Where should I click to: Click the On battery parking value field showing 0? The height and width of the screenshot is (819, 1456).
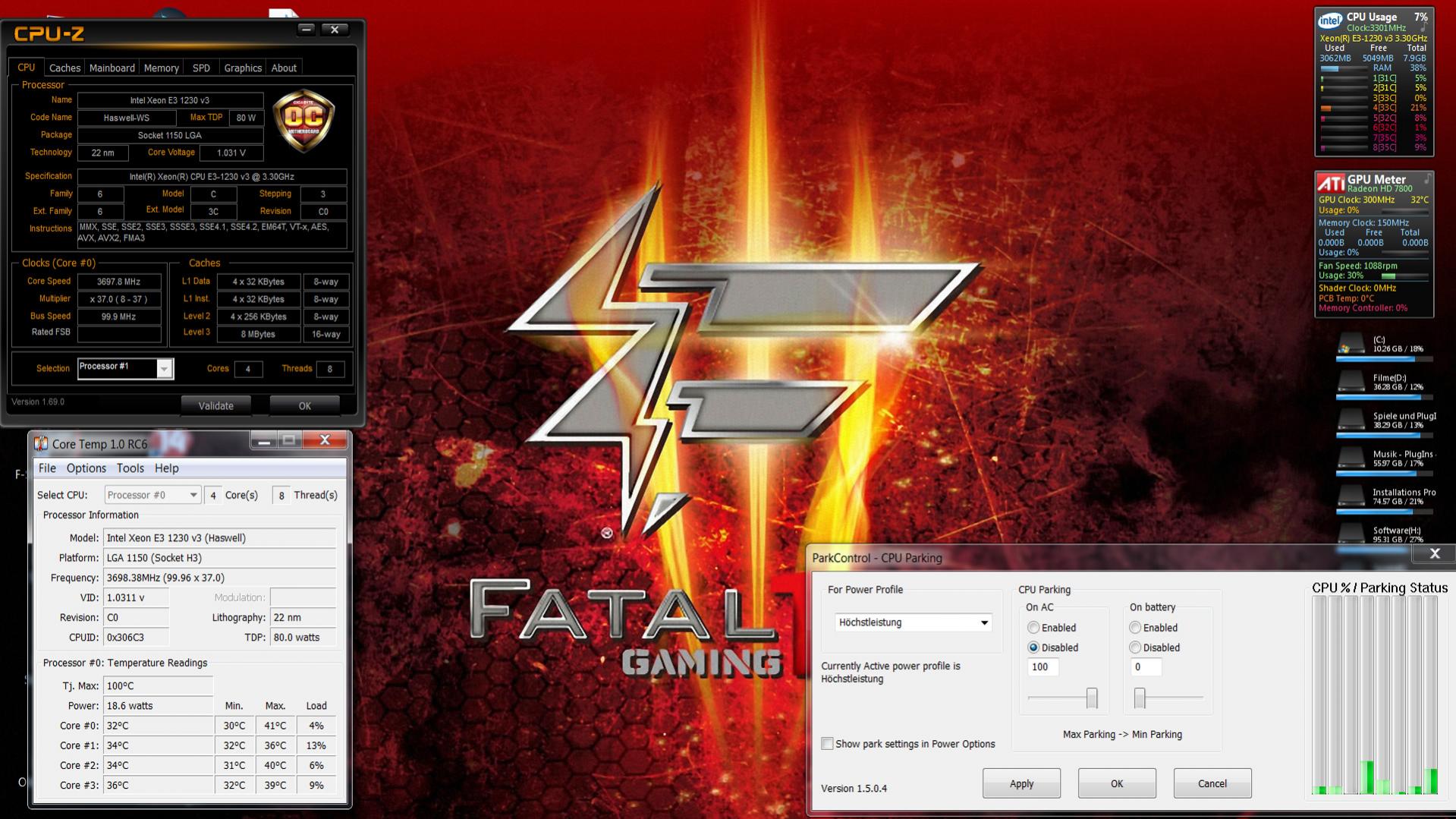click(x=1146, y=667)
